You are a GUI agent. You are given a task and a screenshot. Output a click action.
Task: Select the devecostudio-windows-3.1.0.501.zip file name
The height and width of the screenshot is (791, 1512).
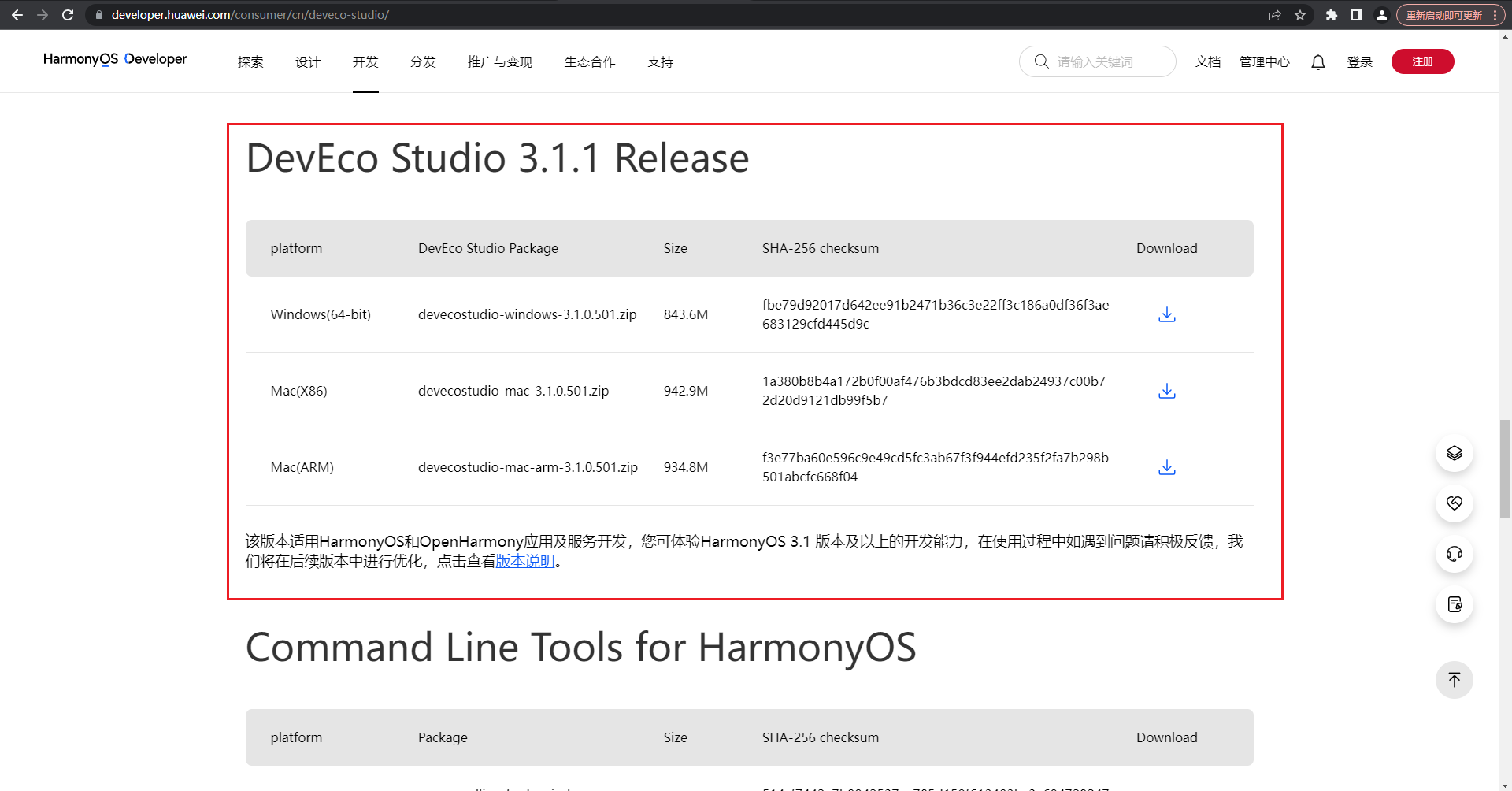click(527, 314)
